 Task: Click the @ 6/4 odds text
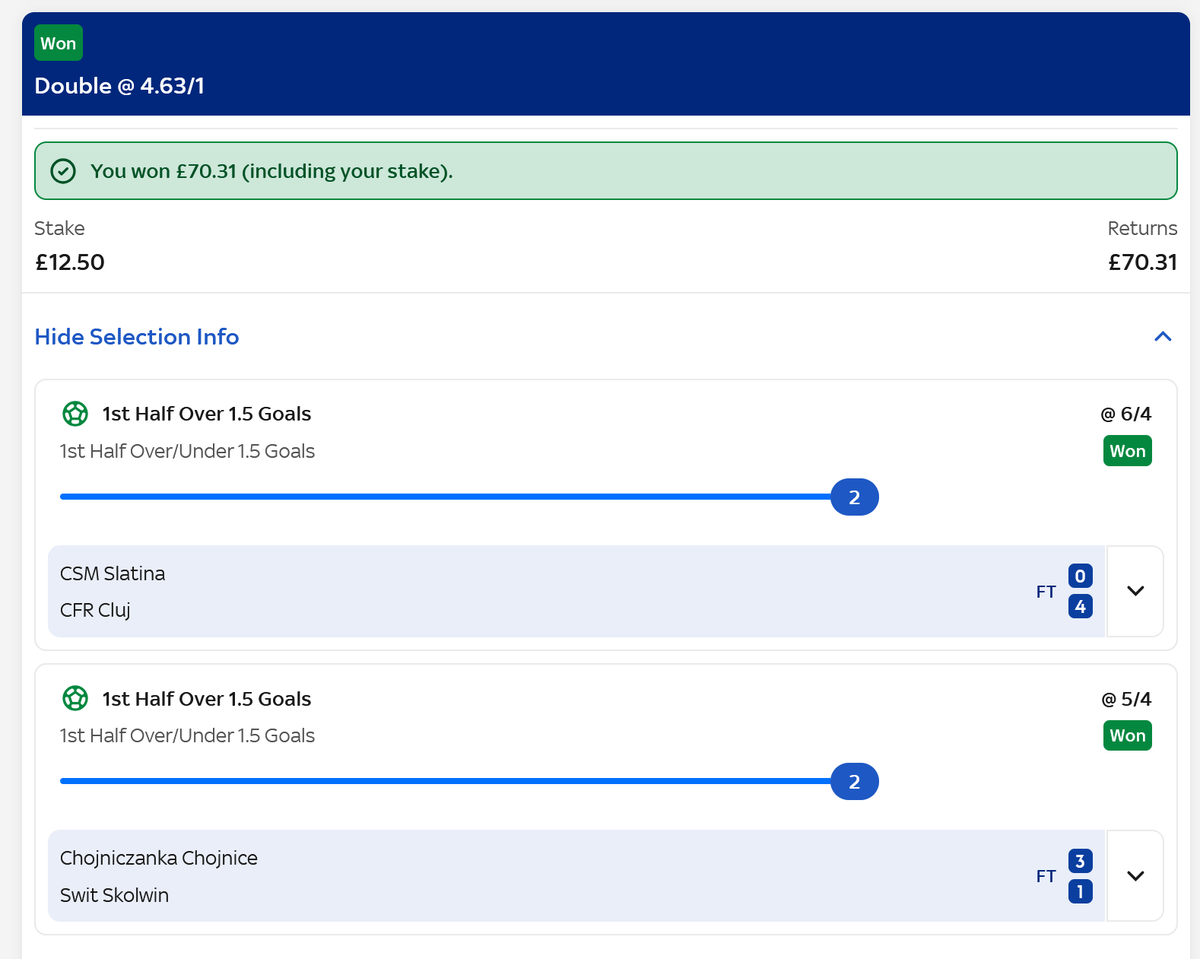coord(1126,414)
